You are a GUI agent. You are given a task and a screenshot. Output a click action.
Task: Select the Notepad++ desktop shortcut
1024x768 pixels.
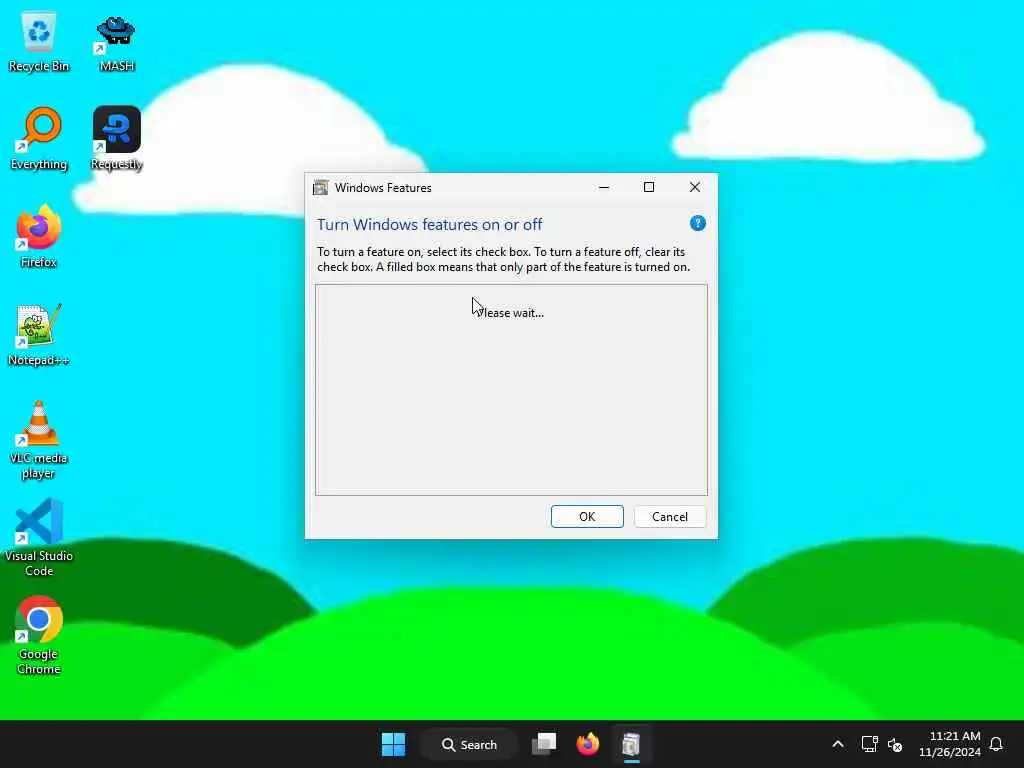pos(39,334)
